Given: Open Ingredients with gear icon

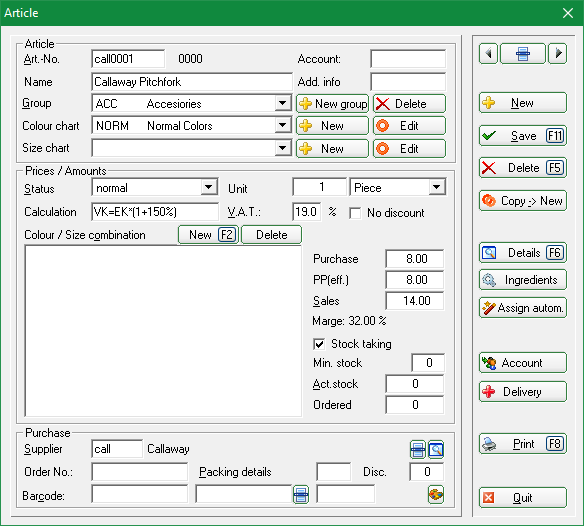Looking at the screenshot, I should click(523, 280).
